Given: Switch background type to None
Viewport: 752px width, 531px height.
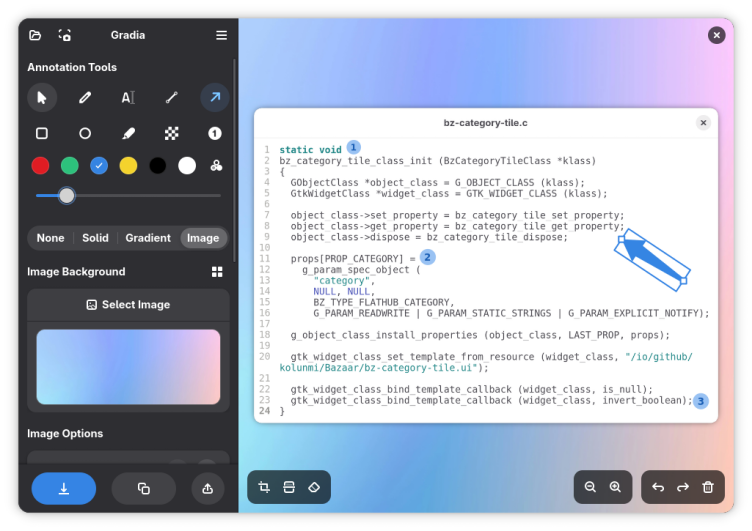Looking at the screenshot, I should click(x=50, y=238).
